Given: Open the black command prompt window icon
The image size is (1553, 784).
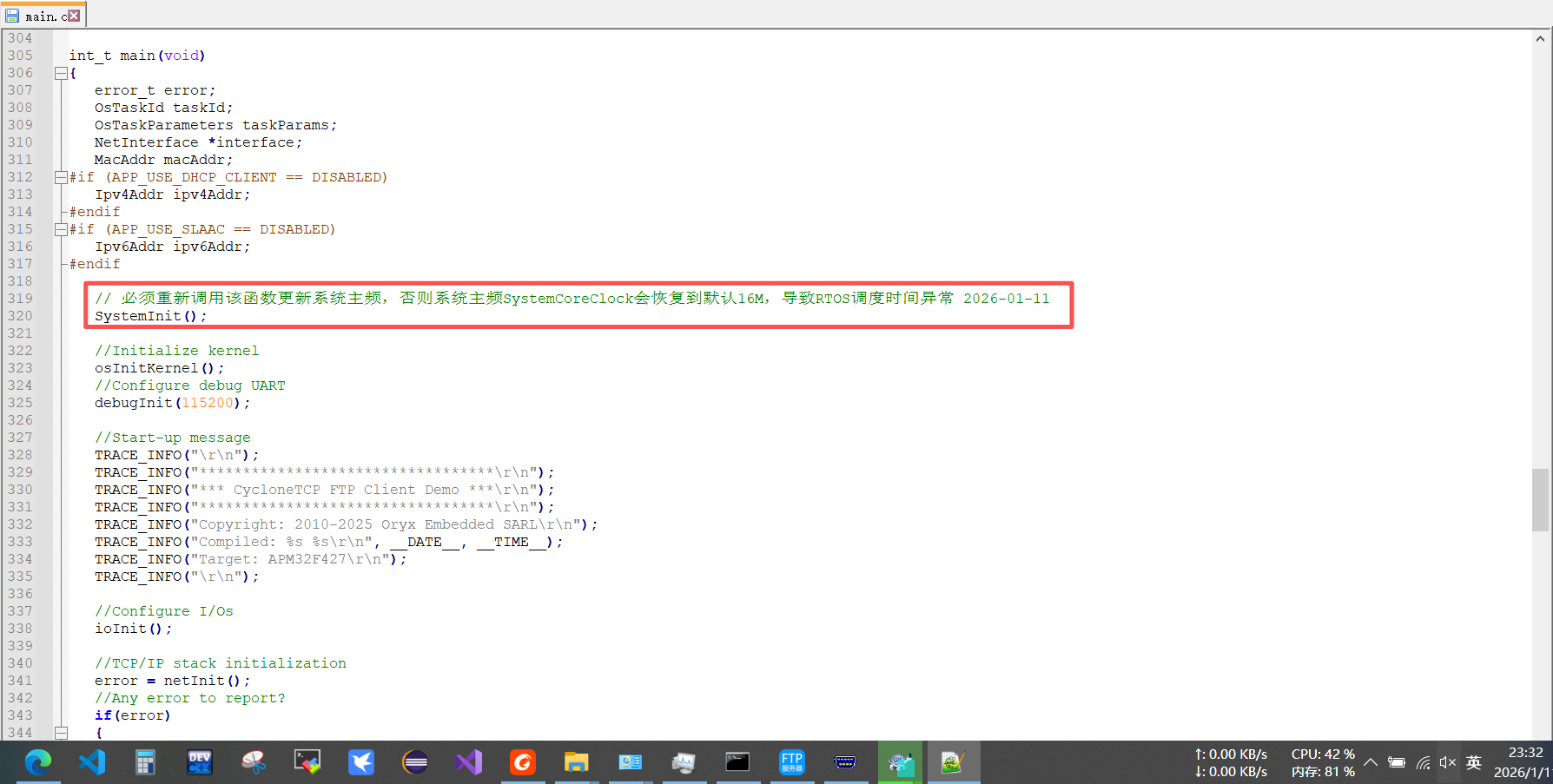Looking at the screenshot, I should coord(737,762).
